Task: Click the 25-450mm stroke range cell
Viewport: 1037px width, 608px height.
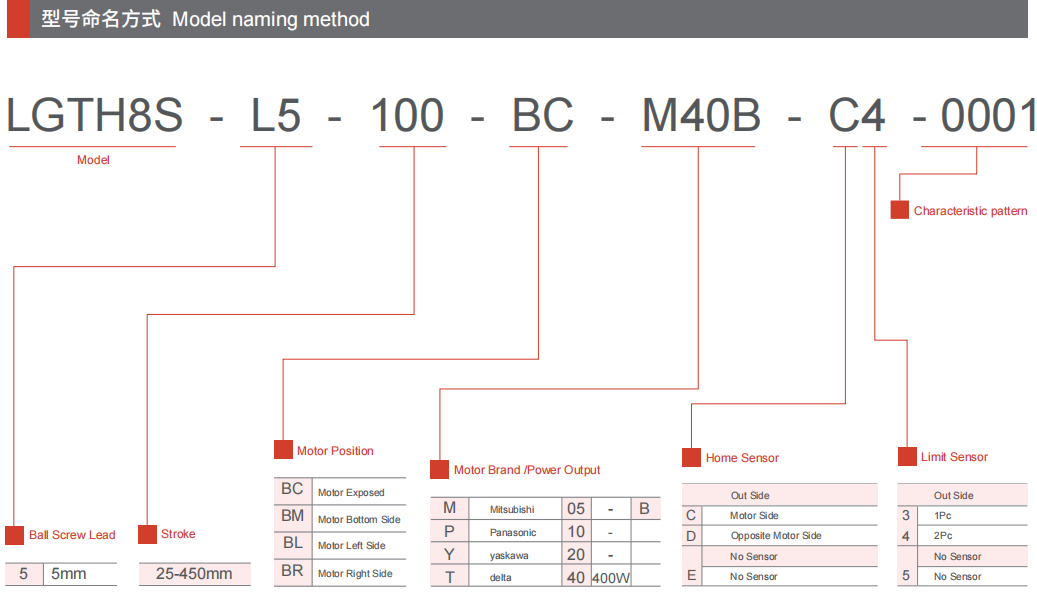Action: (194, 574)
